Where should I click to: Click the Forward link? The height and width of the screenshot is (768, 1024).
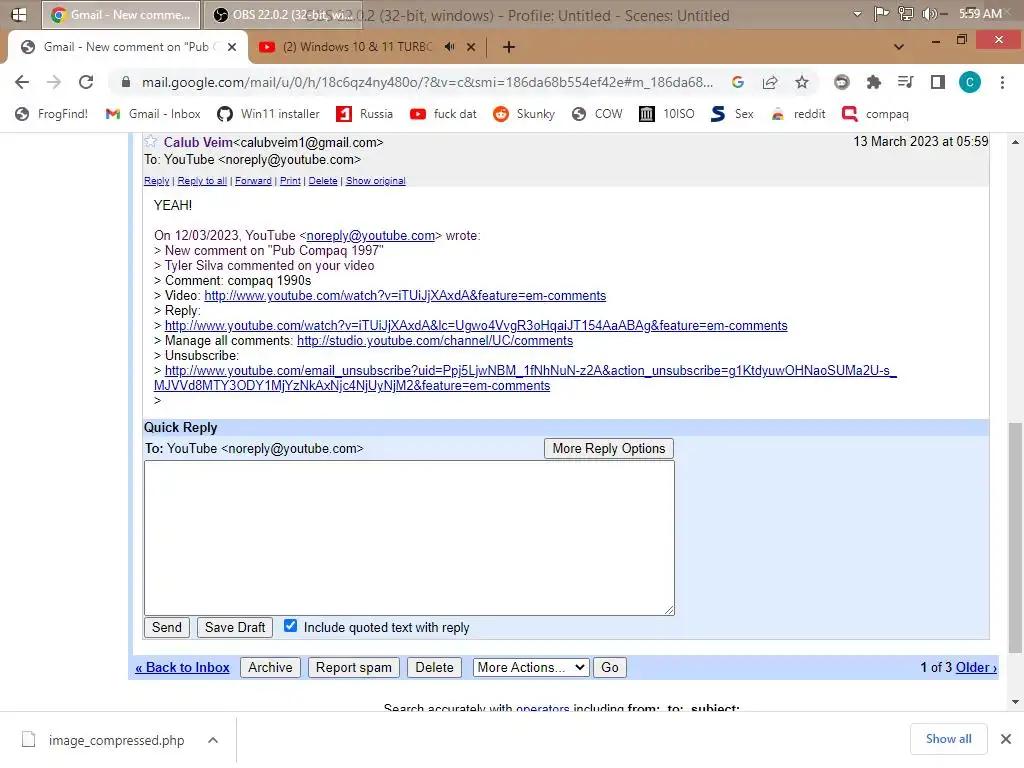(253, 181)
